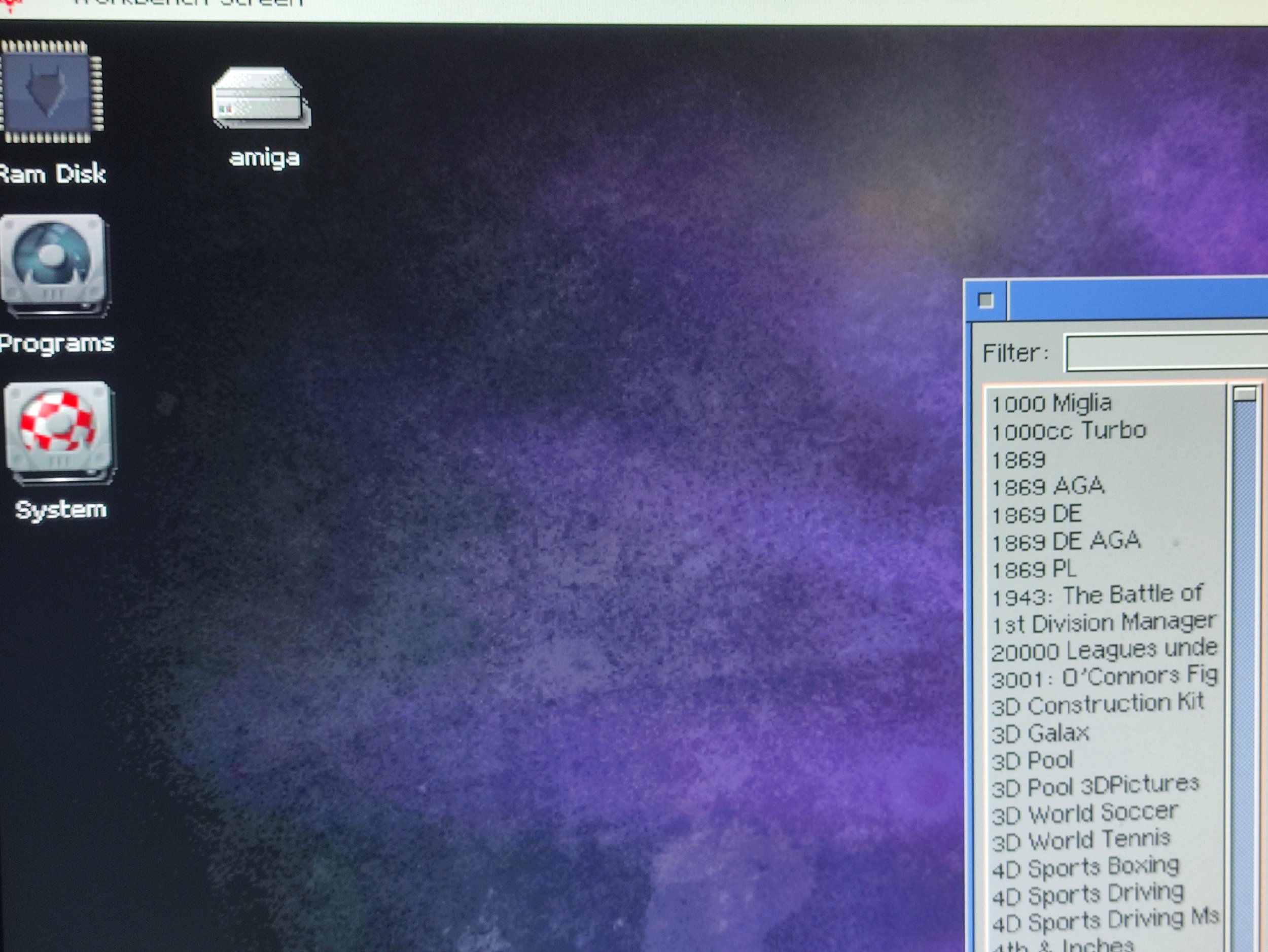The image size is (1268, 952).
Task: Select 1869 DE AGA entry
Action: [x=1066, y=541]
